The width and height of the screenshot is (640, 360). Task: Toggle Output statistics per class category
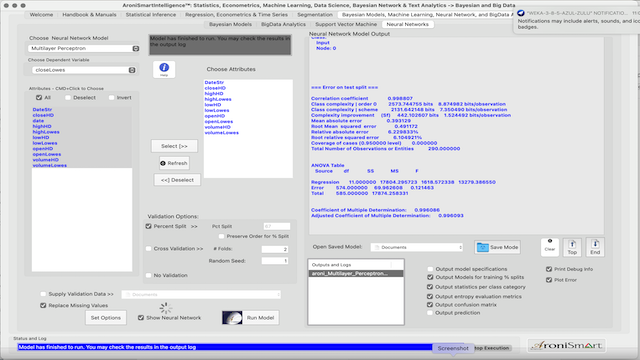click(x=430, y=287)
